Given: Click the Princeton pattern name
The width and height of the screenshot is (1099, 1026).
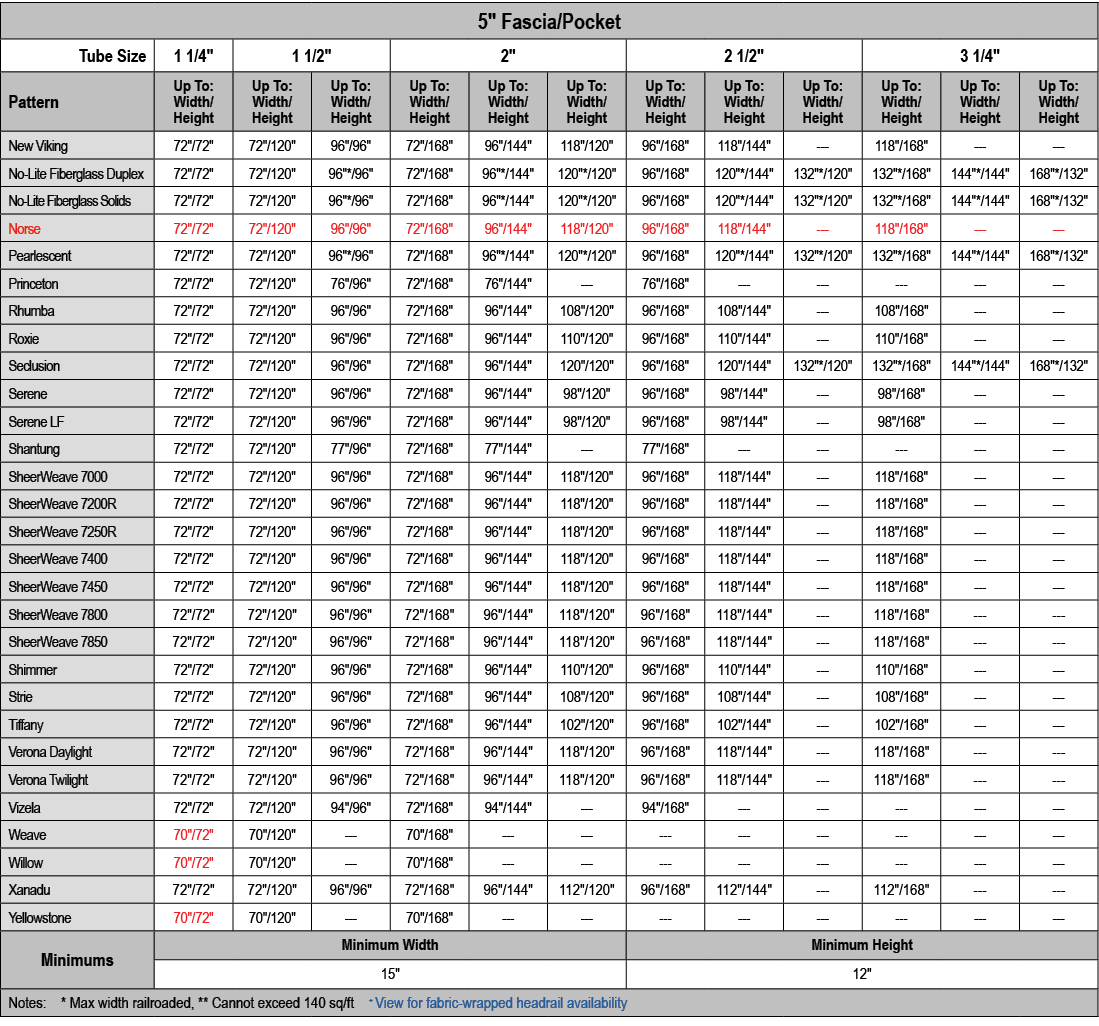Looking at the screenshot, I should coord(34,284).
